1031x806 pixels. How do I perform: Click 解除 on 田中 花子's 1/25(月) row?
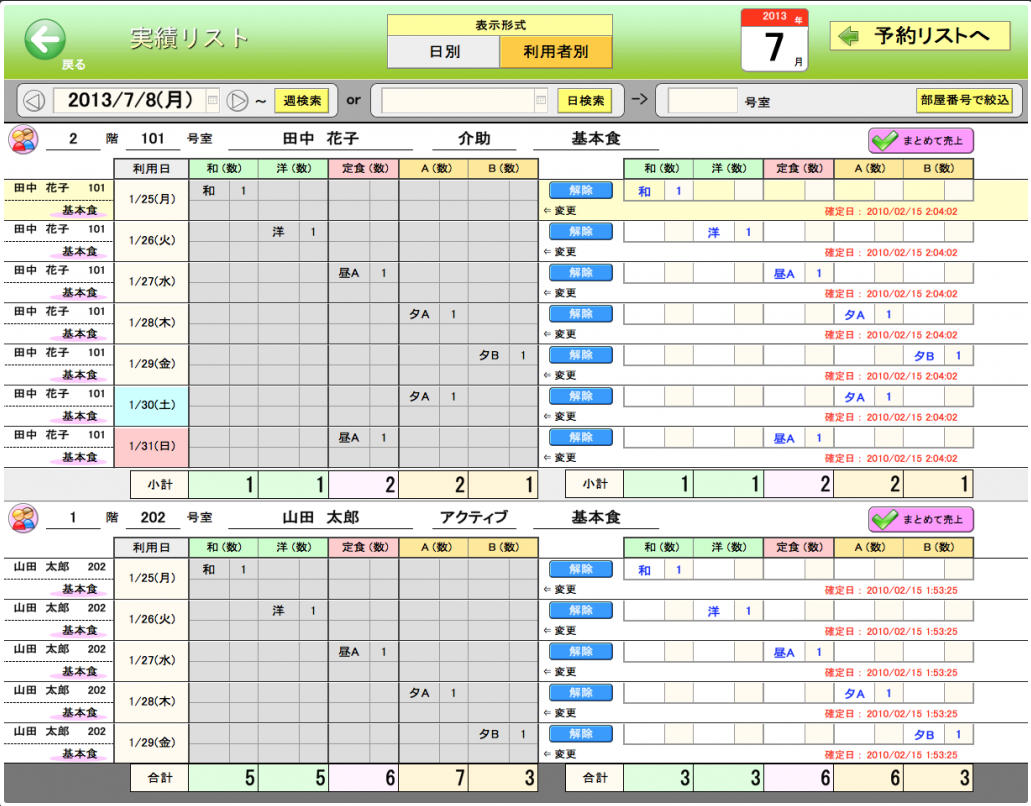click(580, 191)
